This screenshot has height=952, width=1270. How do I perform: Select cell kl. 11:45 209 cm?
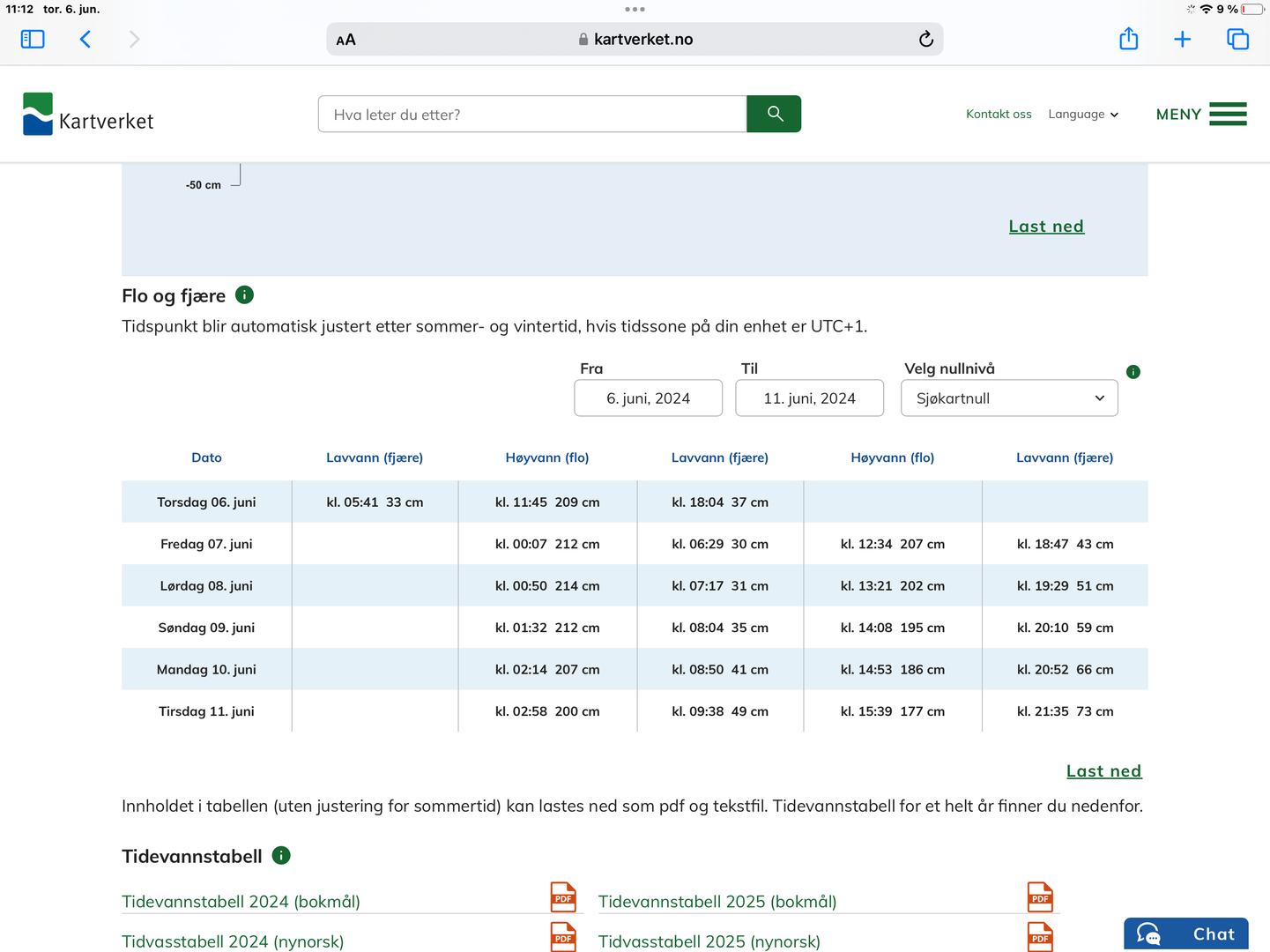click(x=547, y=502)
